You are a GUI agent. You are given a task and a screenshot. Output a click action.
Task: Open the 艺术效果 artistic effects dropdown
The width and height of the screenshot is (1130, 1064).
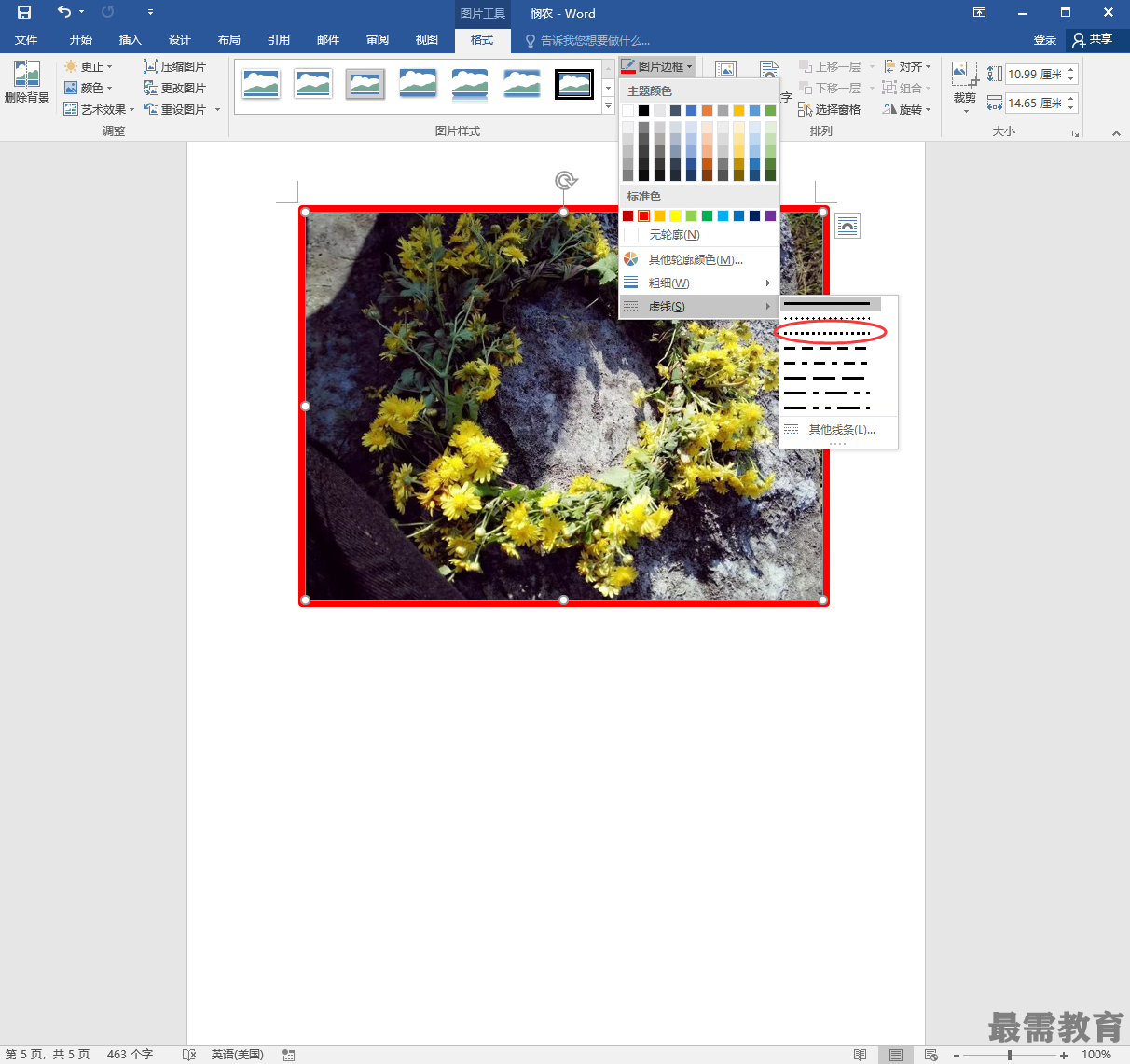[99, 109]
